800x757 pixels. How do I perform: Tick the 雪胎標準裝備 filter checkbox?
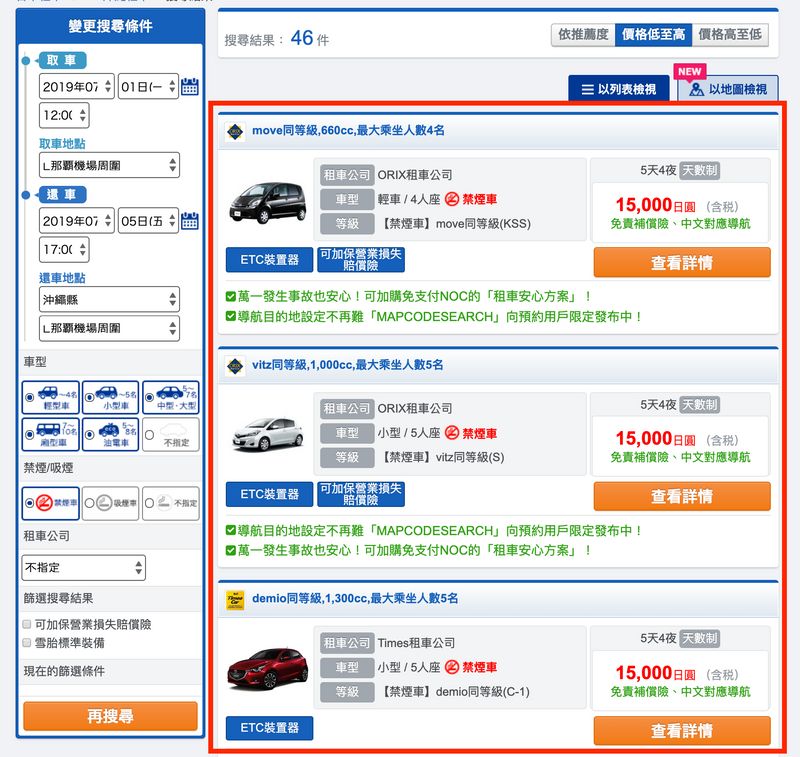(x=27, y=643)
